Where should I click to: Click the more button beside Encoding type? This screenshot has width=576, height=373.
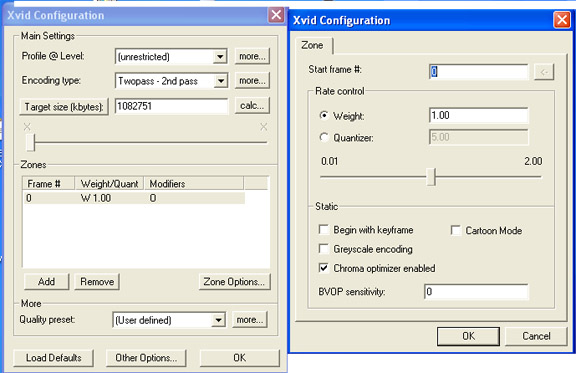(x=252, y=80)
